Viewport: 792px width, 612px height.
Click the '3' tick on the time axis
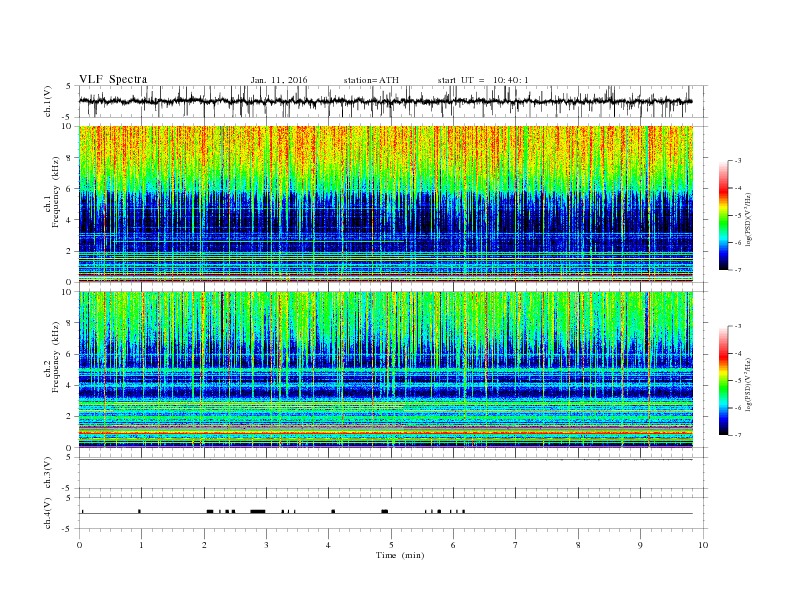coord(266,545)
